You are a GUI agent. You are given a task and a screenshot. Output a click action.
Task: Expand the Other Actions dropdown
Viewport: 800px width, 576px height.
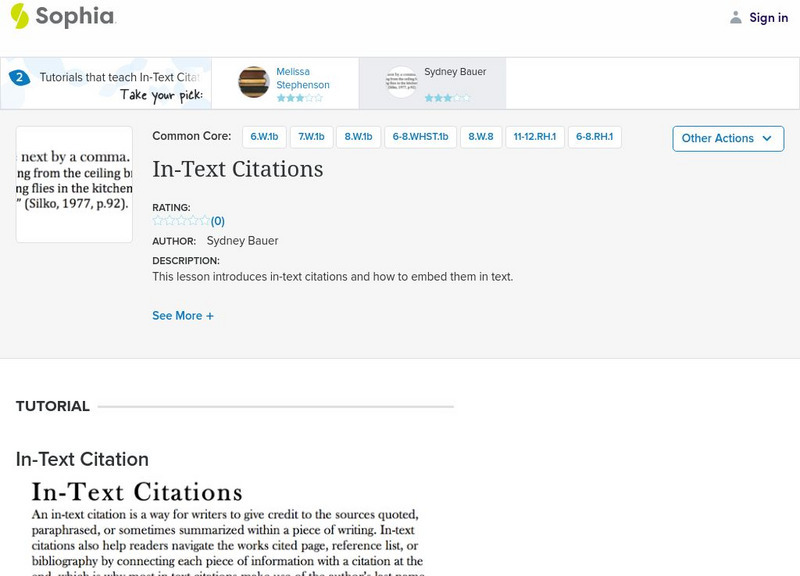[728, 139]
